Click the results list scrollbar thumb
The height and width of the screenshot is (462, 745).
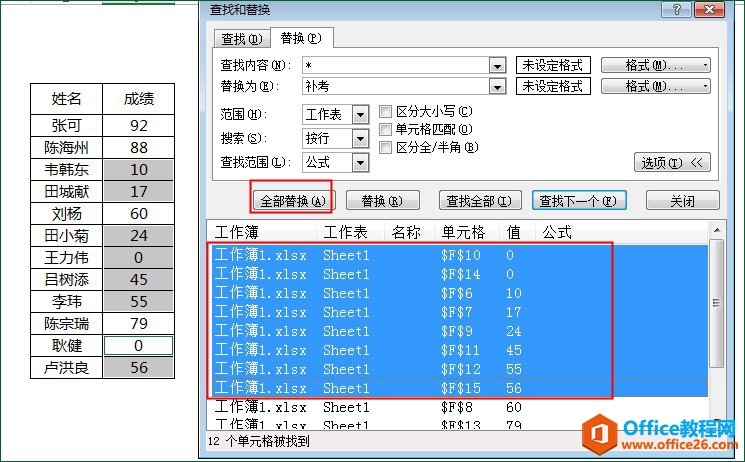point(716,303)
